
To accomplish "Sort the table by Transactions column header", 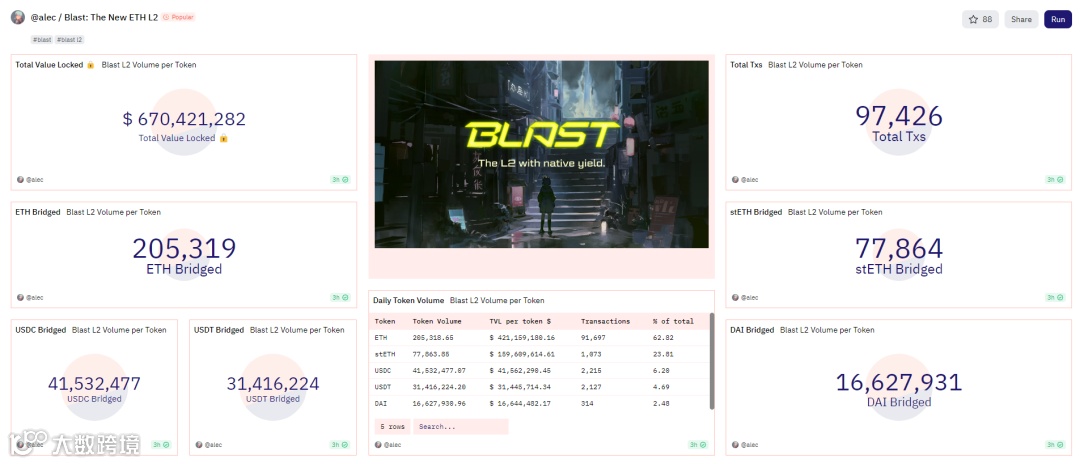I will (605, 321).
